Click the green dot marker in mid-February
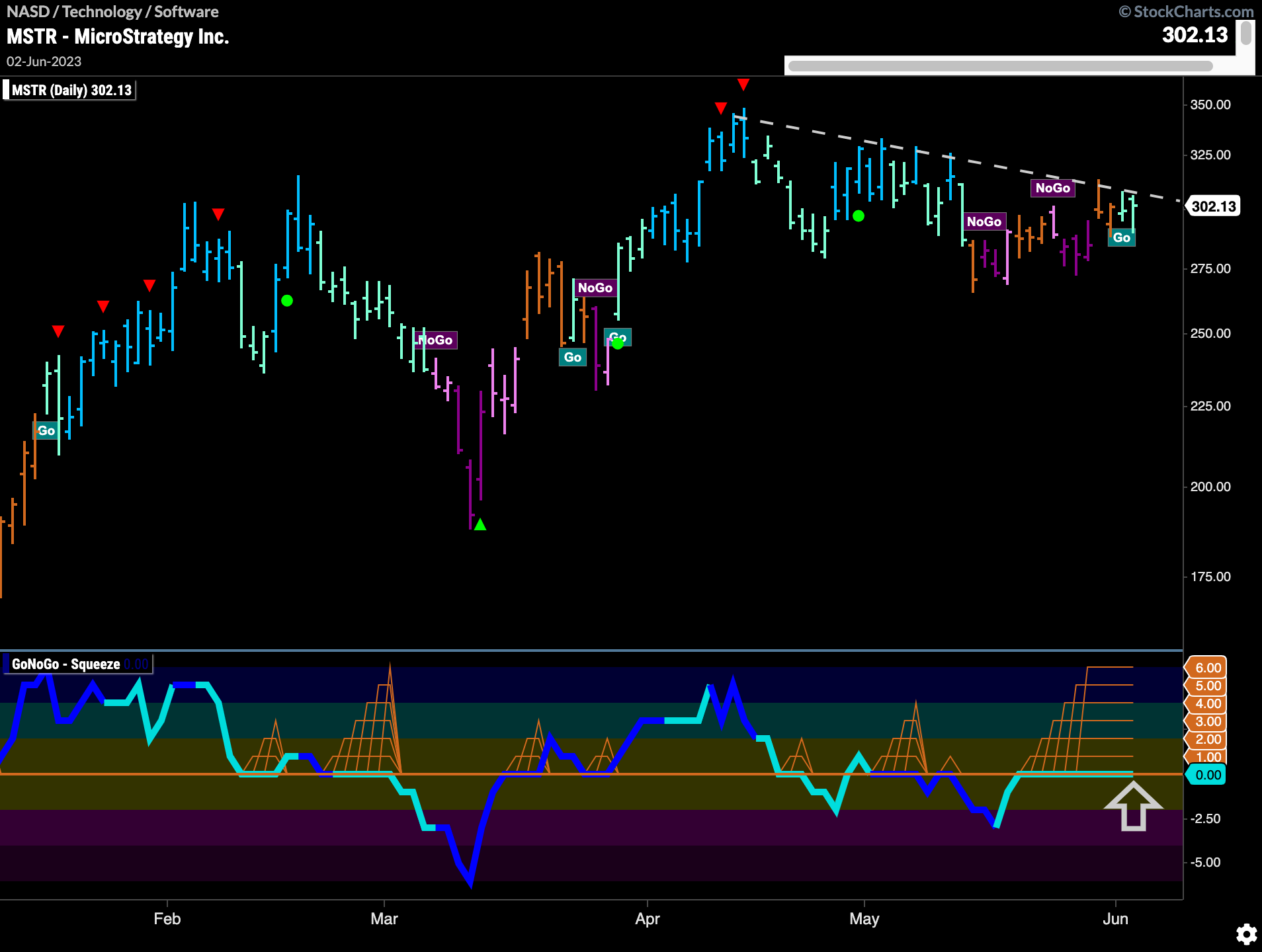Screen dimensions: 1262x952 click(x=287, y=301)
